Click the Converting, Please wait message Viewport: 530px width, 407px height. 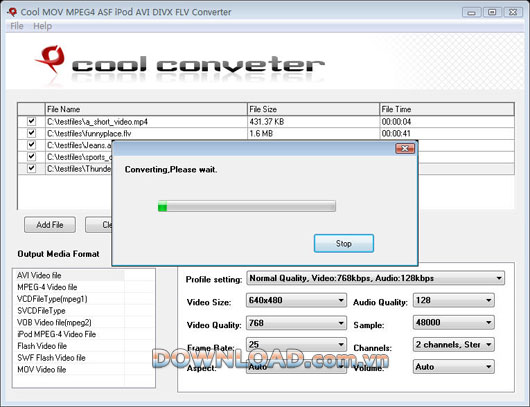171,169
